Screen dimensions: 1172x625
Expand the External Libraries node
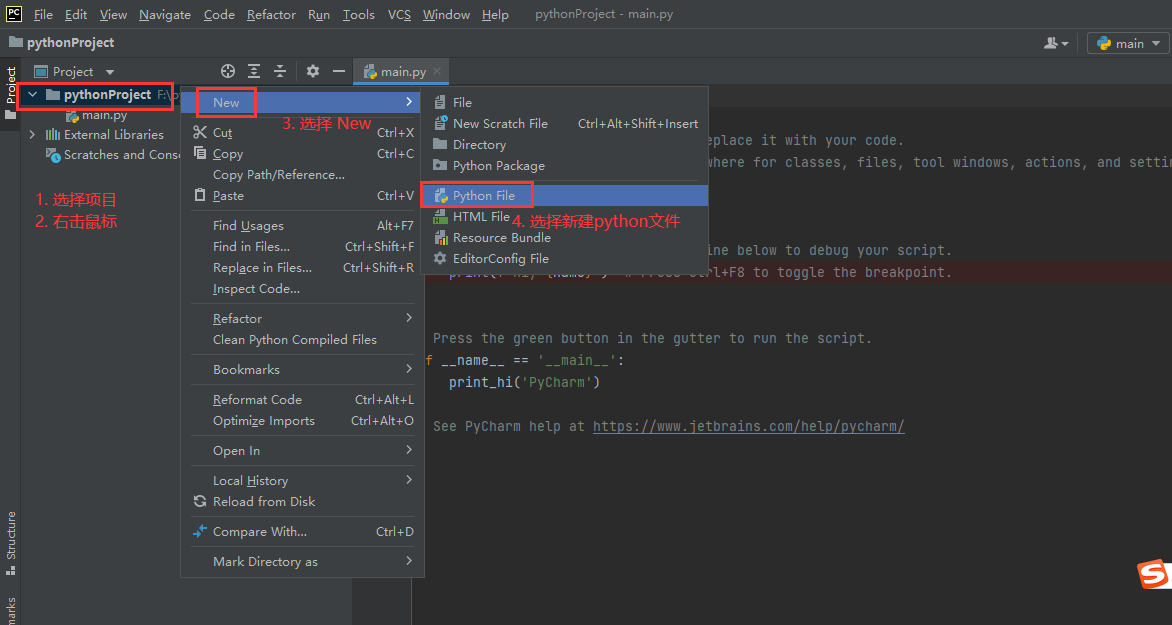point(32,135)
